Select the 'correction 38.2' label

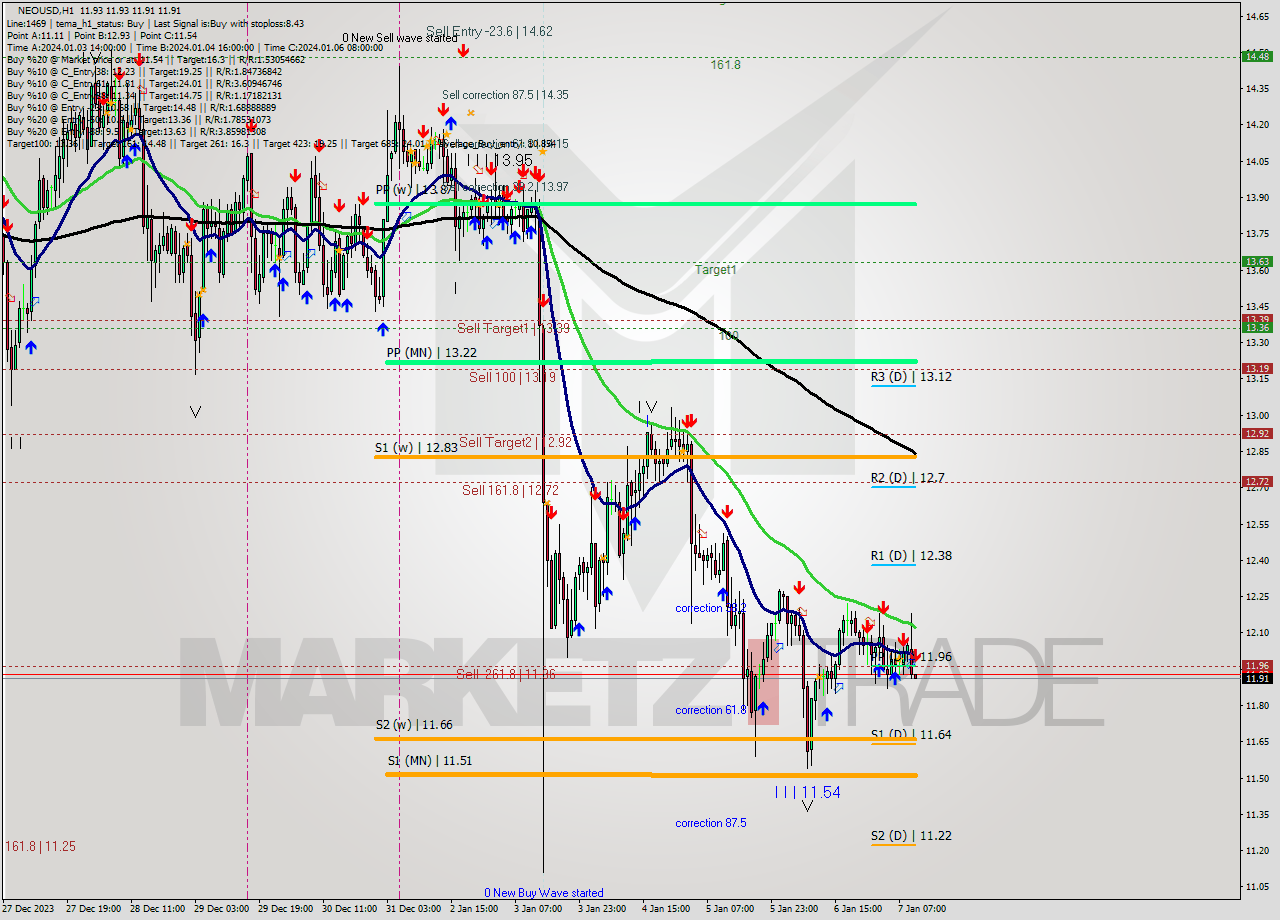[x=710, y=608]
